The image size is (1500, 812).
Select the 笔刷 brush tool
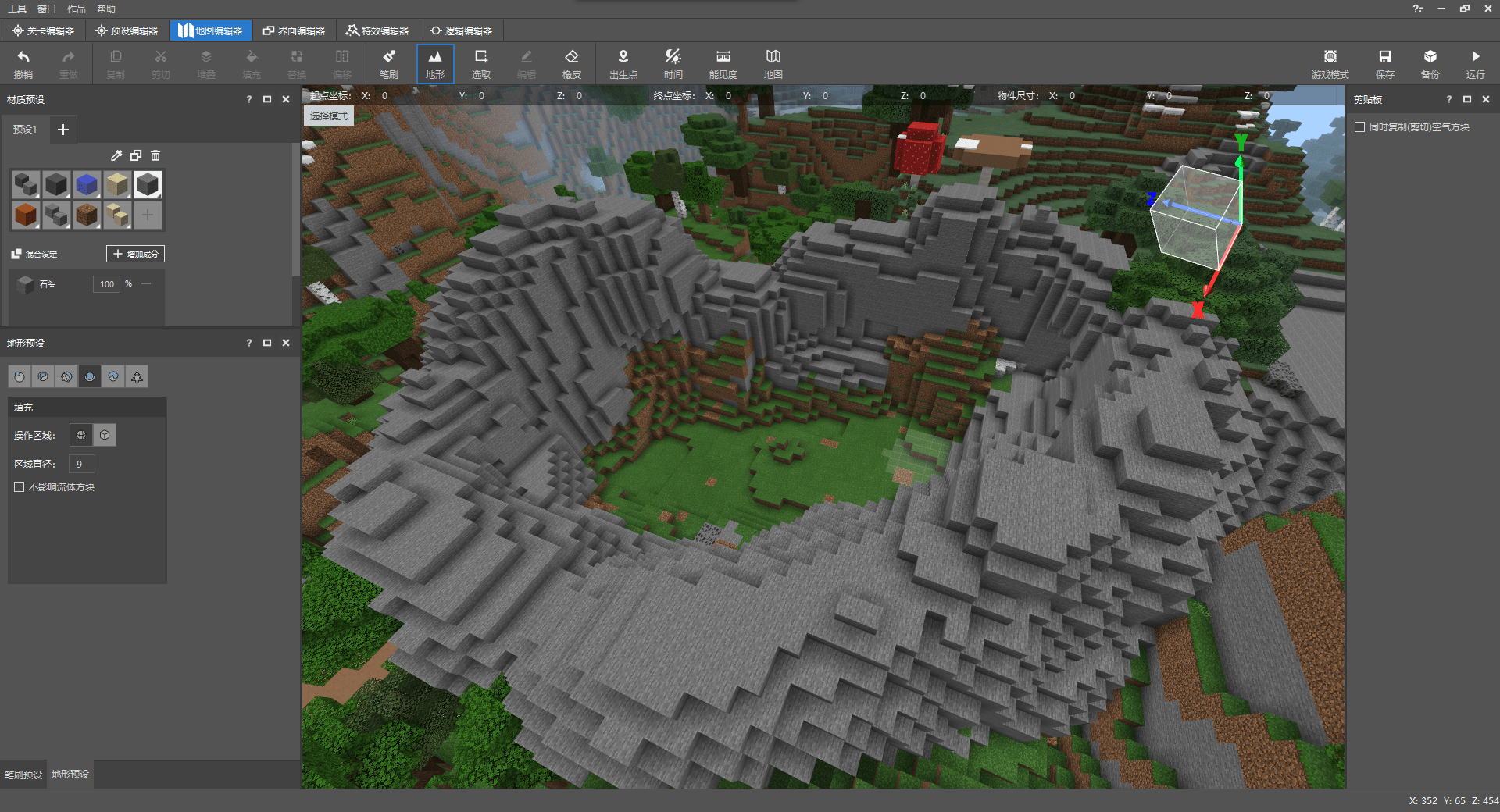pos(389,64)
